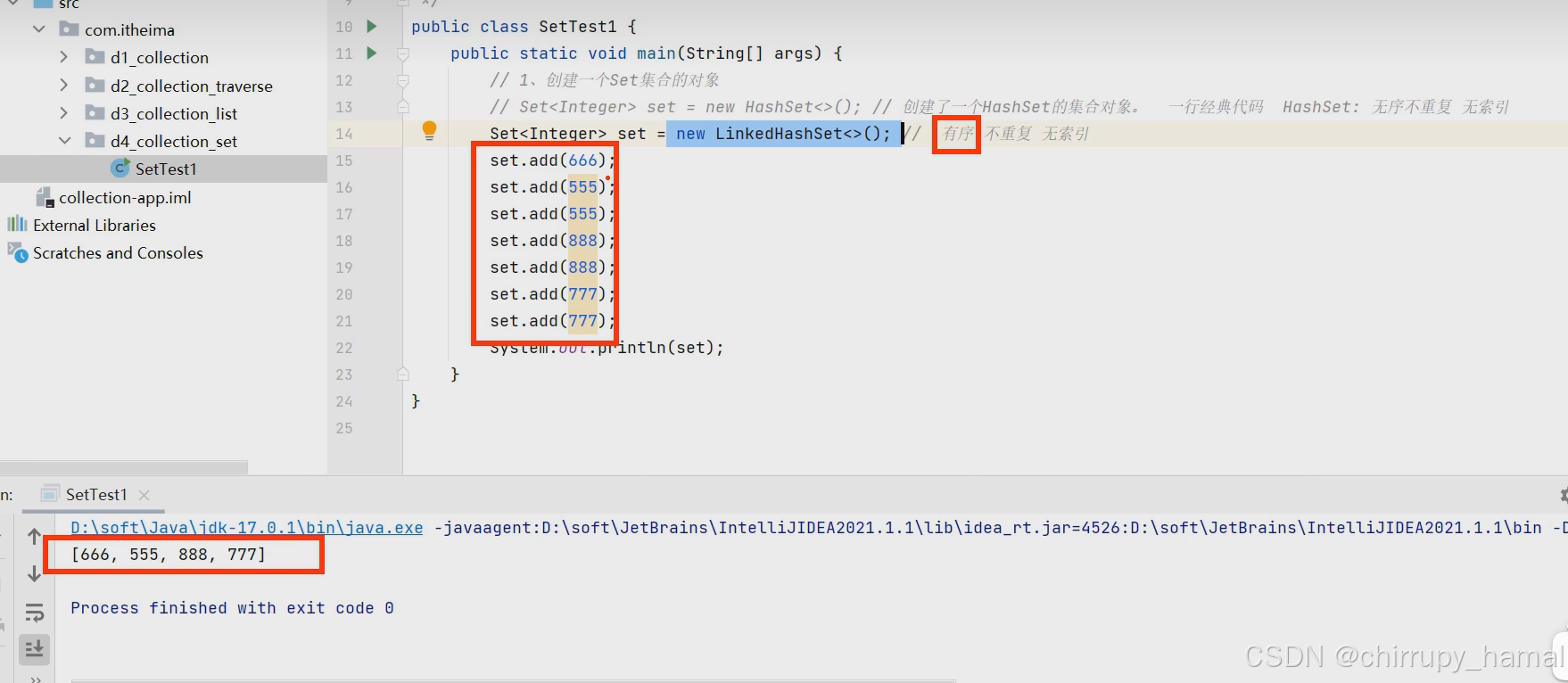Select the d1_collection package label
The height and width of the screenshot is (683, 1568).
(x=160, y=58)
